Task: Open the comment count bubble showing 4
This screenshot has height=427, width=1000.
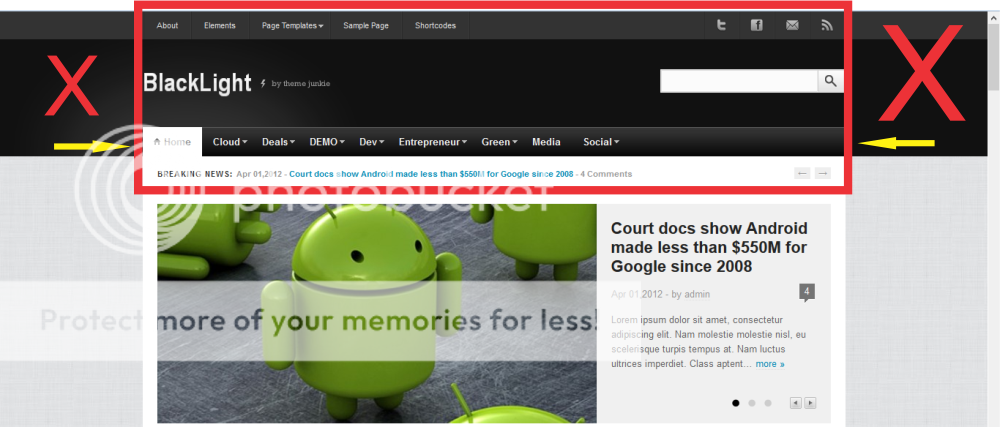Action: 807,293
